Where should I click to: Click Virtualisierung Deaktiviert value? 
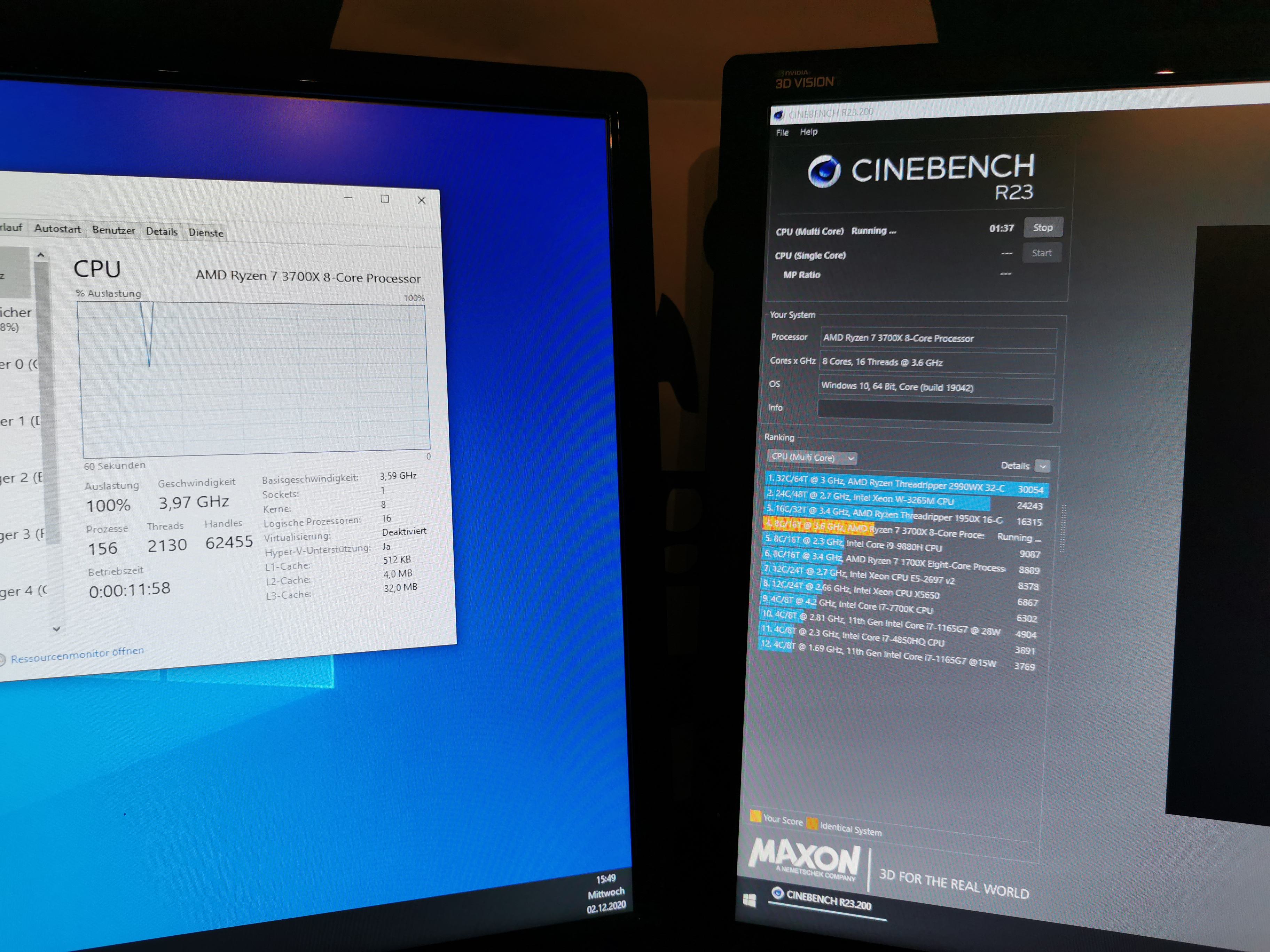(404, 531)
